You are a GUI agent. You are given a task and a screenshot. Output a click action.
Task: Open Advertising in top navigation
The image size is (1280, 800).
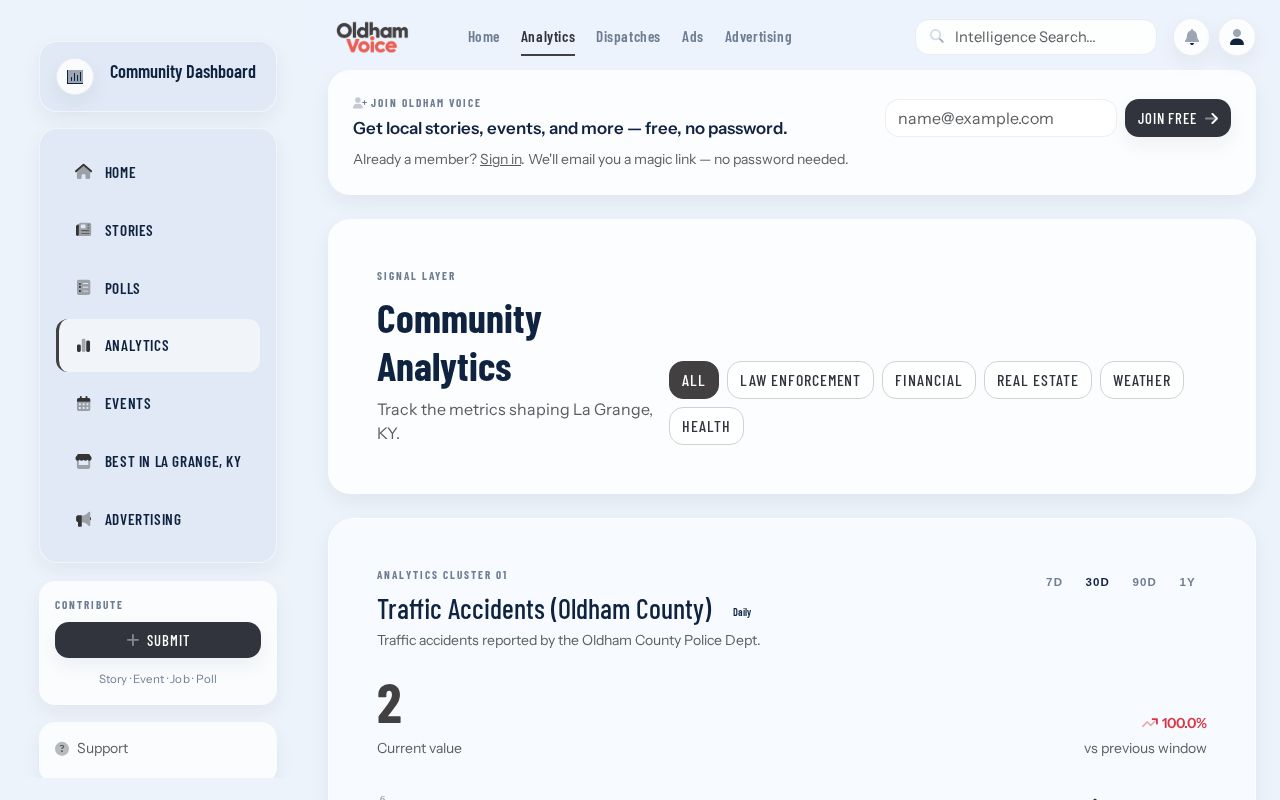pos(758,37)
